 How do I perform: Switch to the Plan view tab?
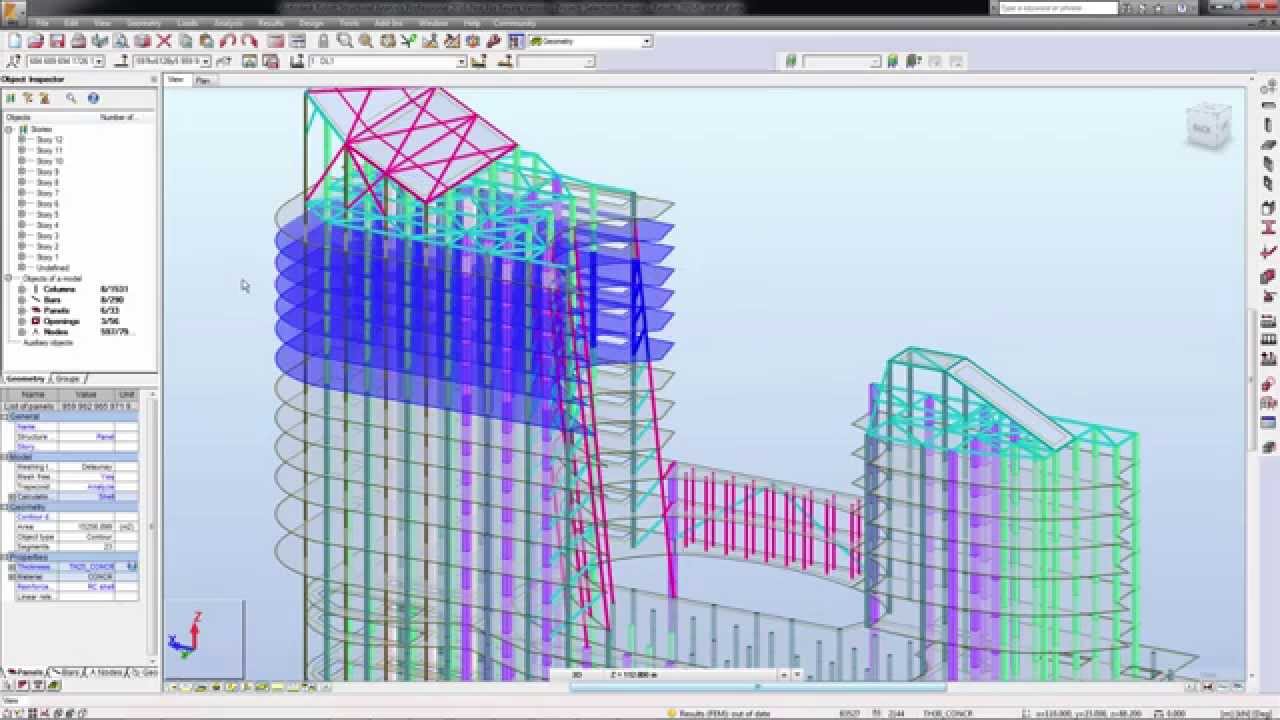[x=203, y=80]
